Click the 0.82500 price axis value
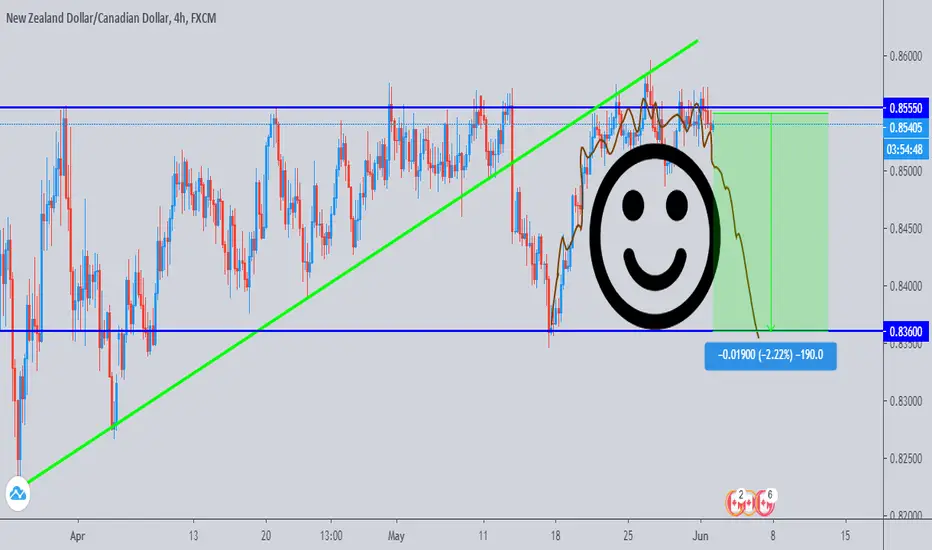932x550 pixels. point(906,458)
